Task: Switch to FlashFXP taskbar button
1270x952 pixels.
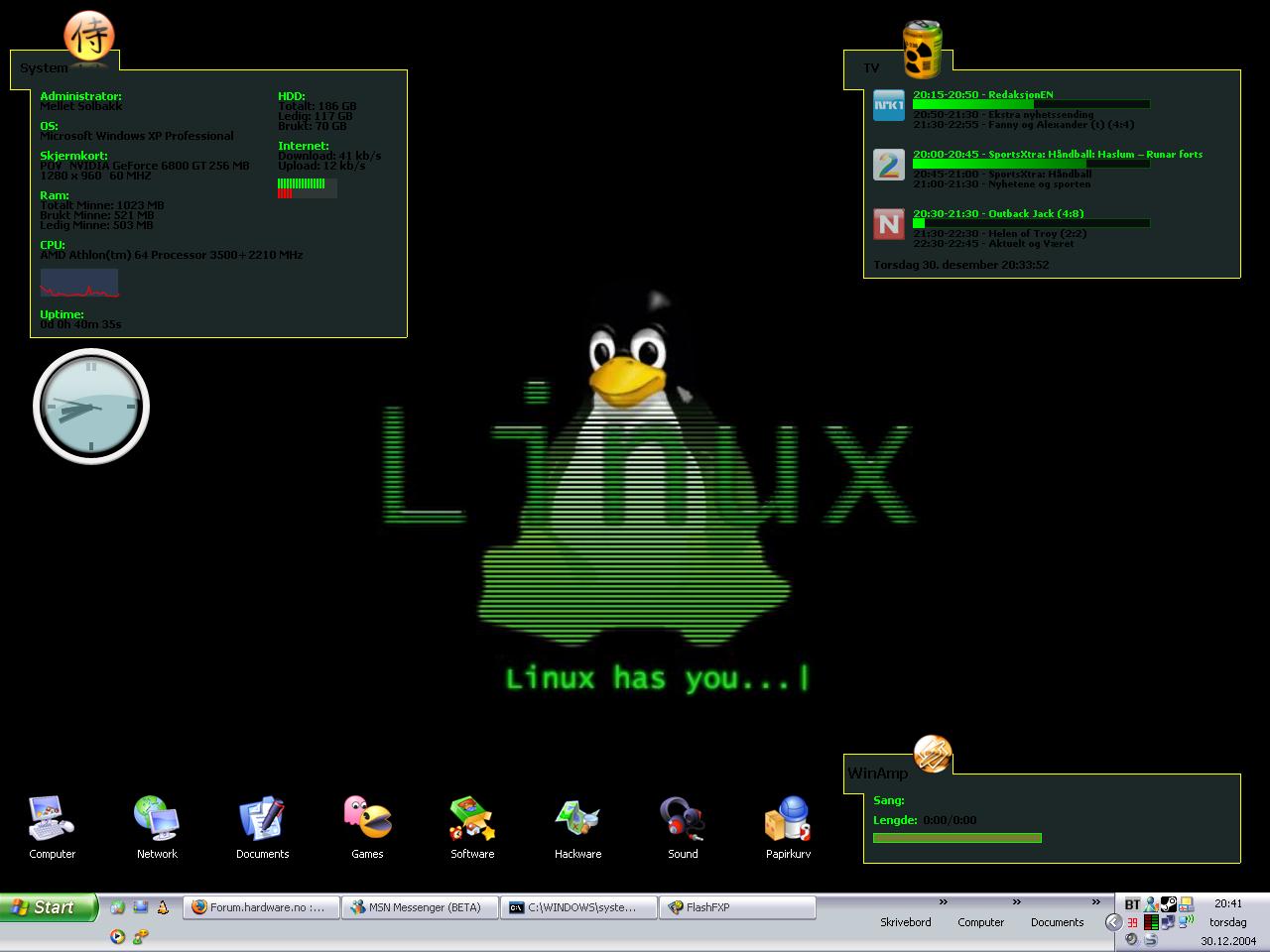Action: [x=737, y=907]
